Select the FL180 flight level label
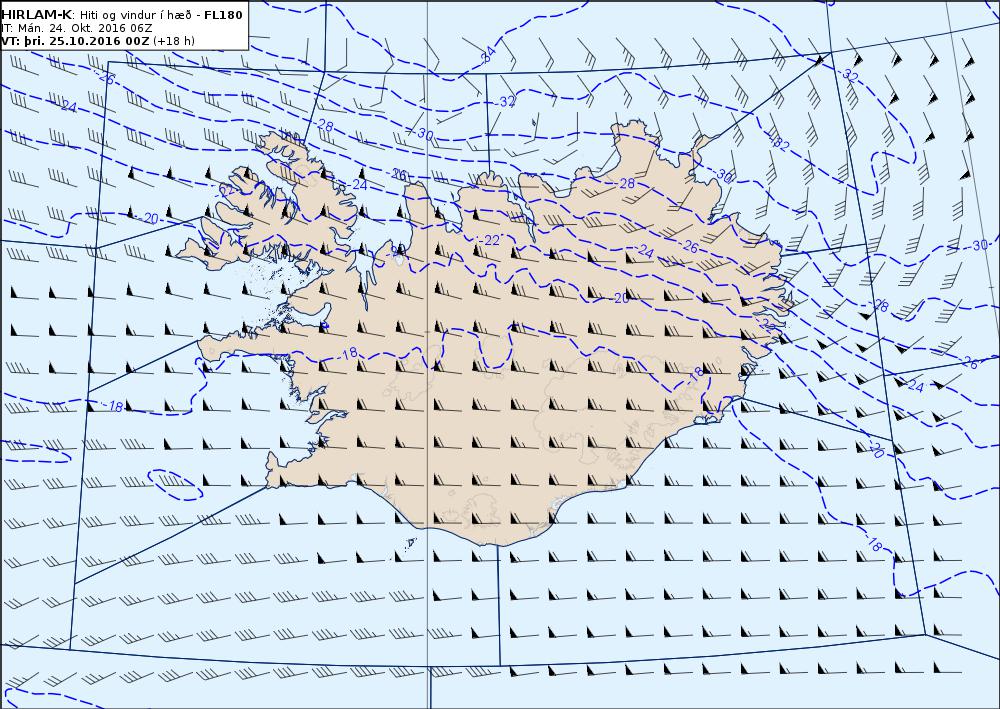The width and height of the screenshot is (1000, 709). [223, 15]
